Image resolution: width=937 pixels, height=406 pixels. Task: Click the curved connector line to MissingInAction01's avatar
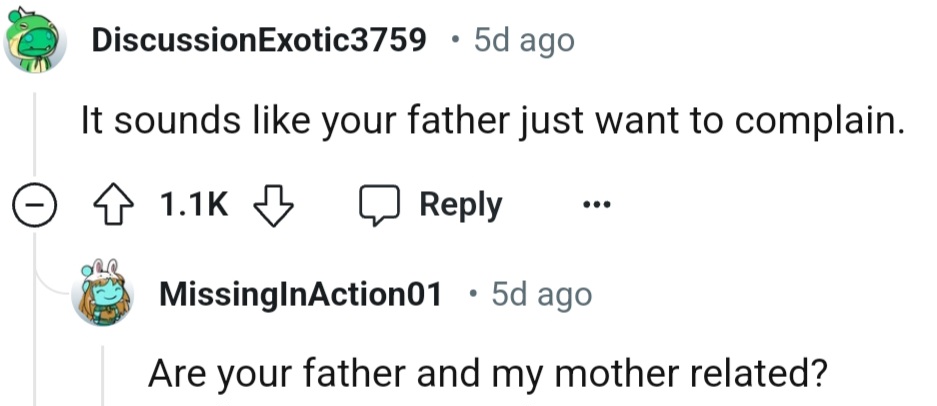coord(50,282)
